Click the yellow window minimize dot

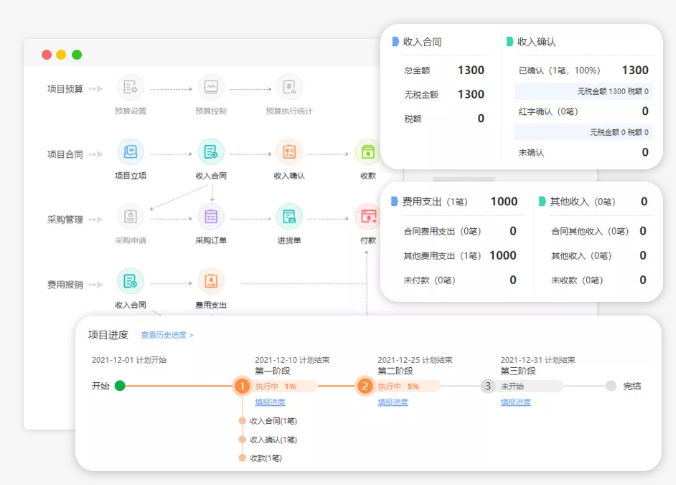[61, 55]
